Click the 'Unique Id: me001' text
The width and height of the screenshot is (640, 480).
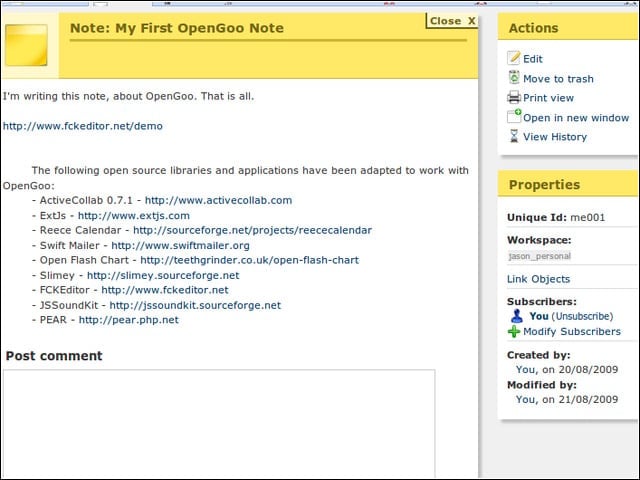click(x=556, y=218)
